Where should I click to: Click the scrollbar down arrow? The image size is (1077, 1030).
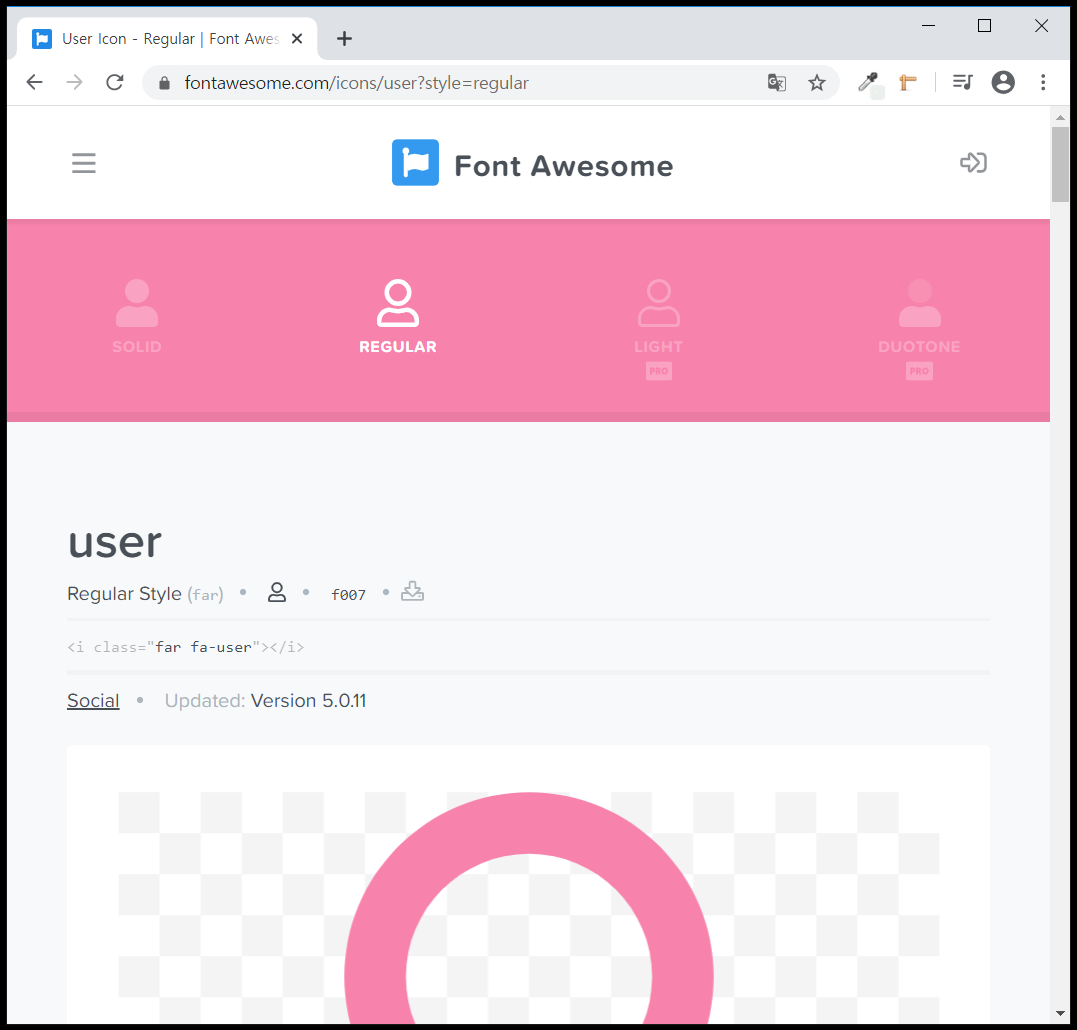[1060, 1014]
